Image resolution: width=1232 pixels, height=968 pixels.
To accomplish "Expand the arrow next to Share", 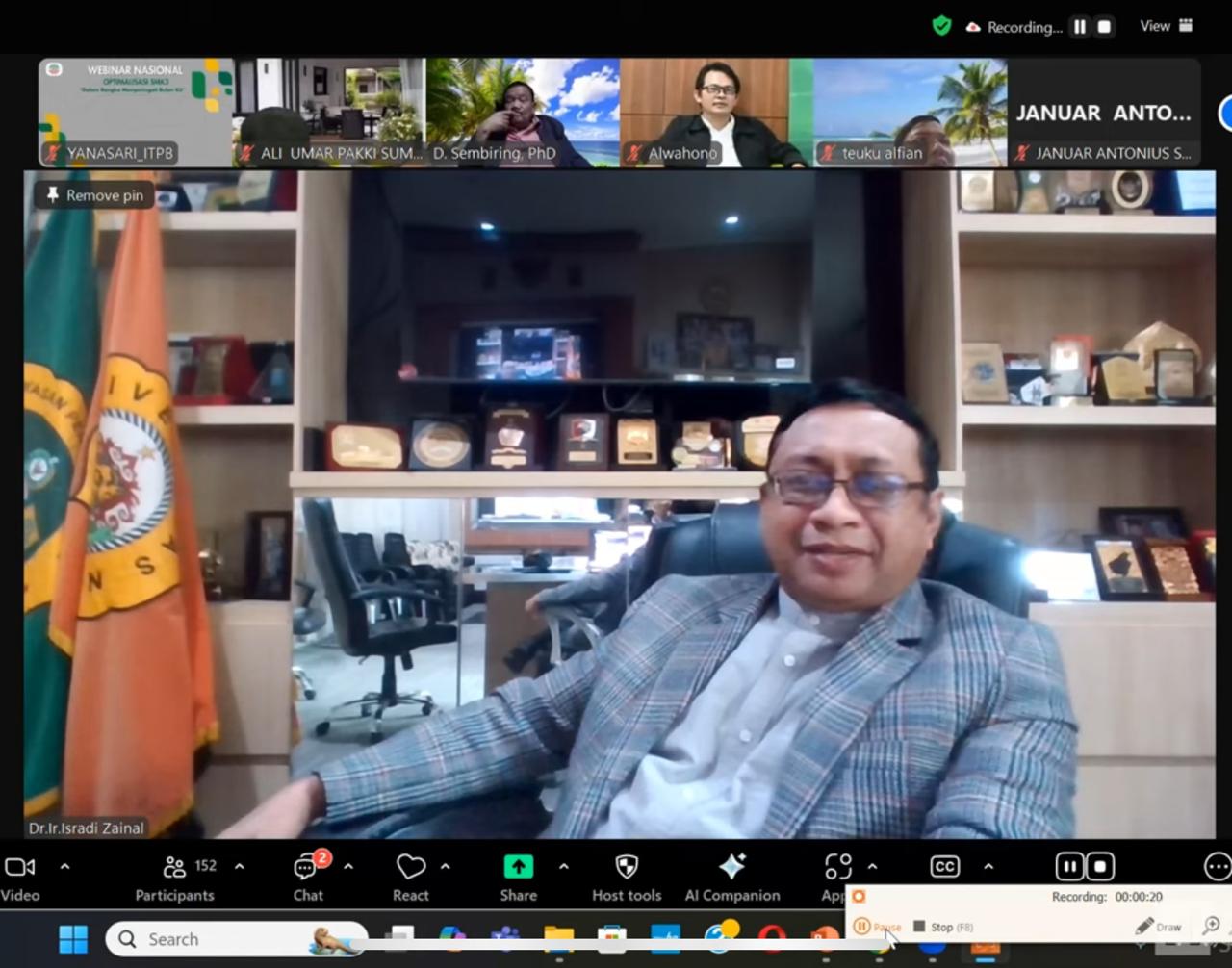I will (x=564, y=867).
